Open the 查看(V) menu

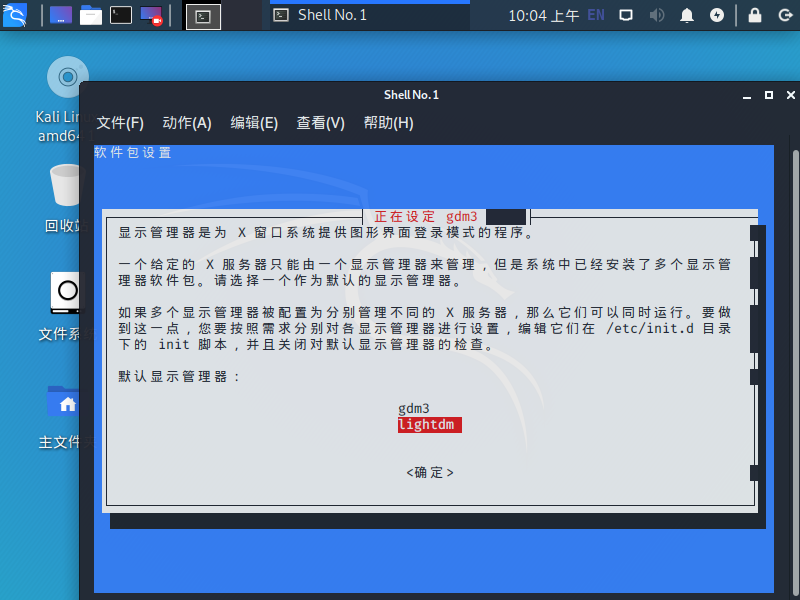click(x=319, y=123)
